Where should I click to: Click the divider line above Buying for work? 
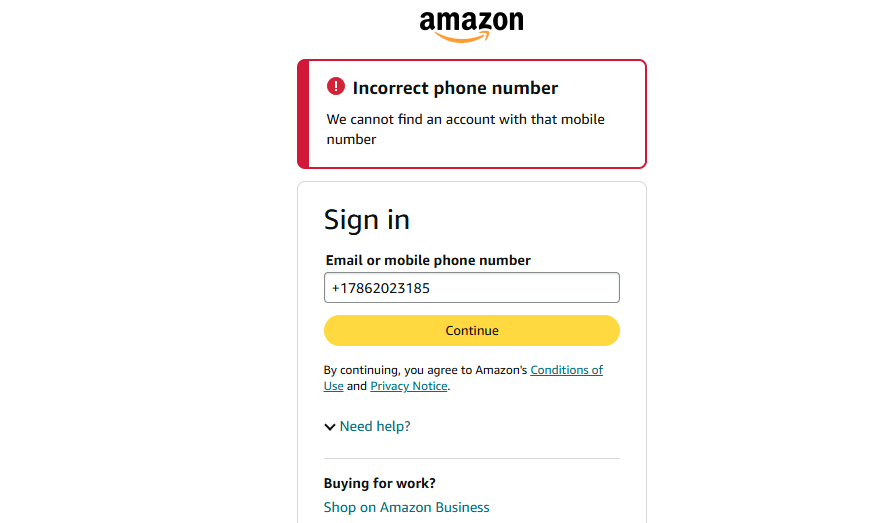471,458
